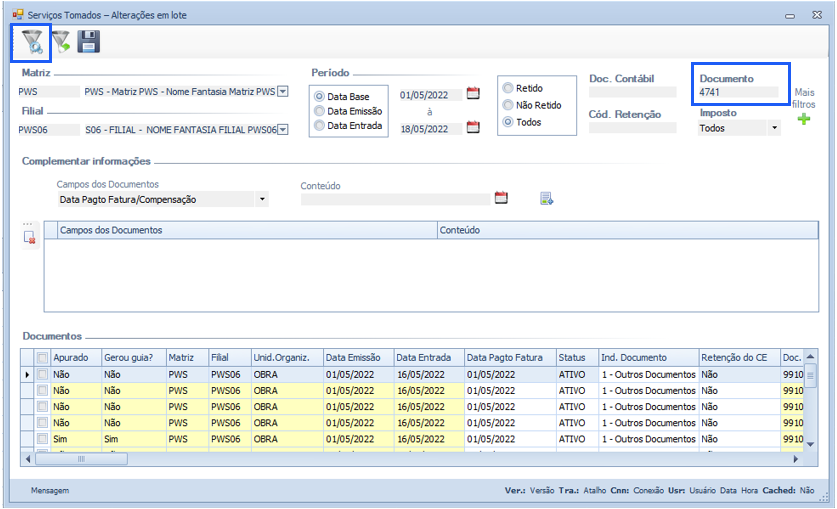Open calendar next to Conteúdo field
The height and width of the screenshot is (509, 837).
pos(502,198)
